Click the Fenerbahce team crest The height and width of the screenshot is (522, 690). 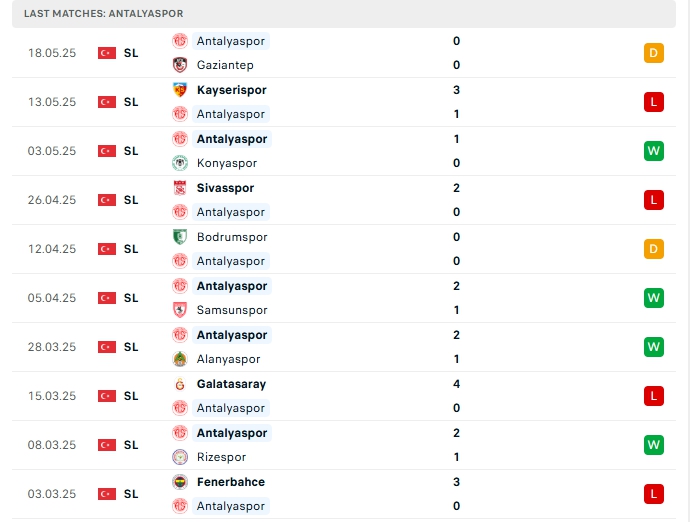(x=180, y=482)
